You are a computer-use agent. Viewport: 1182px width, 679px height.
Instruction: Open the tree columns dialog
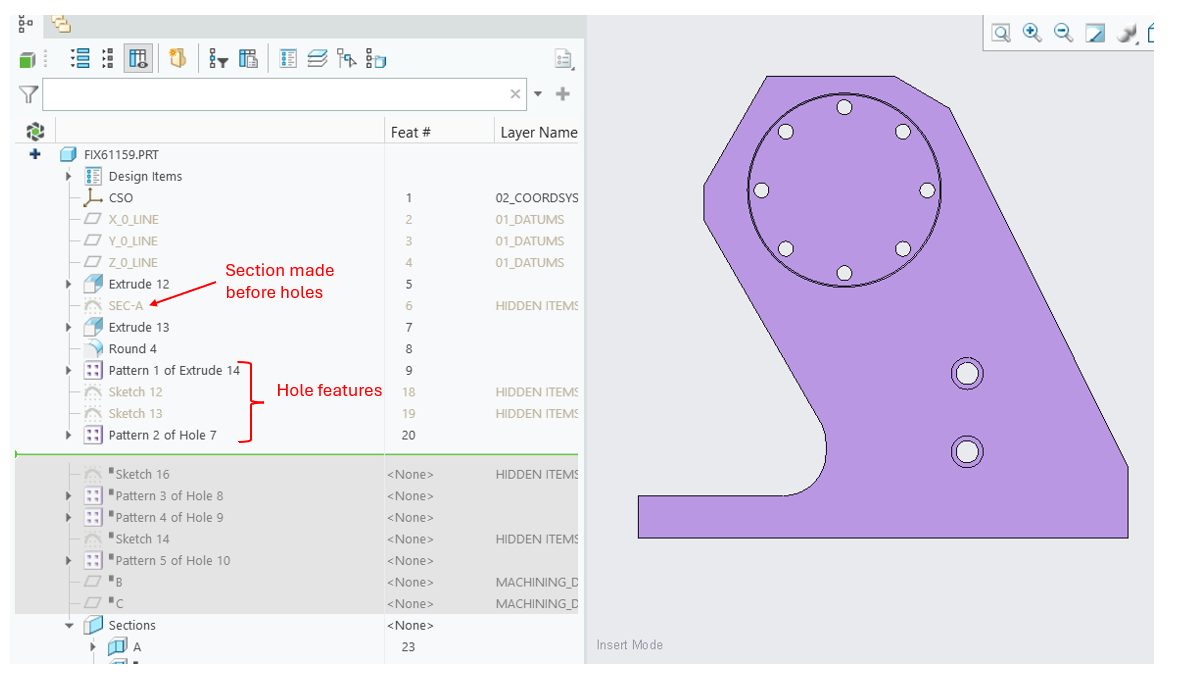[x=249, y=58]
